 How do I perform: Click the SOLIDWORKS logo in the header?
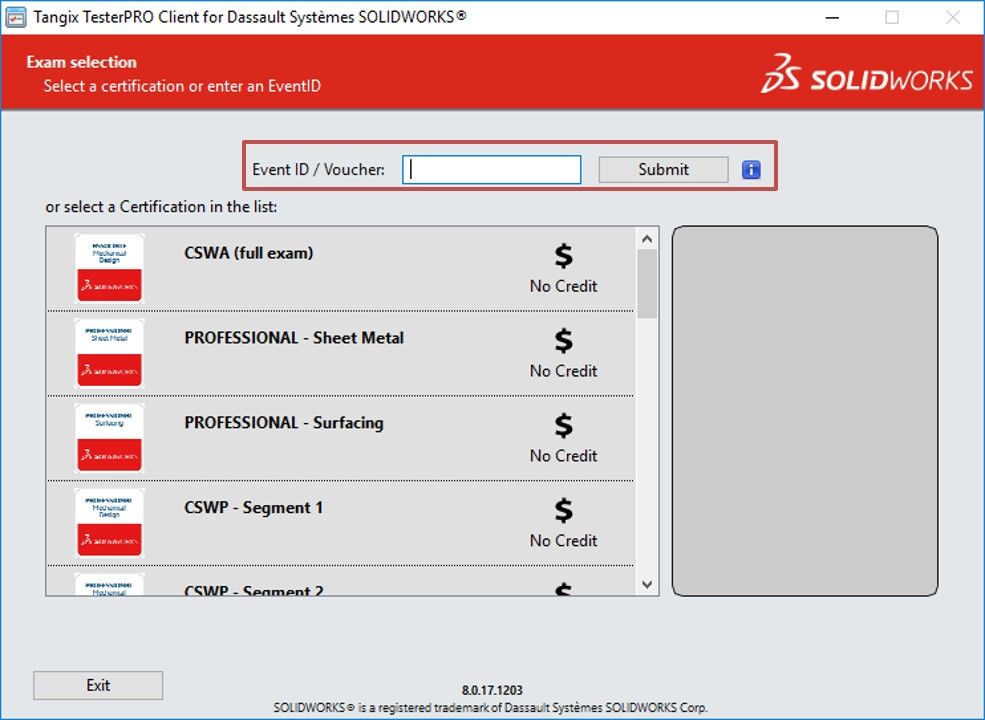pyautogui.click(x=869, y=75)
